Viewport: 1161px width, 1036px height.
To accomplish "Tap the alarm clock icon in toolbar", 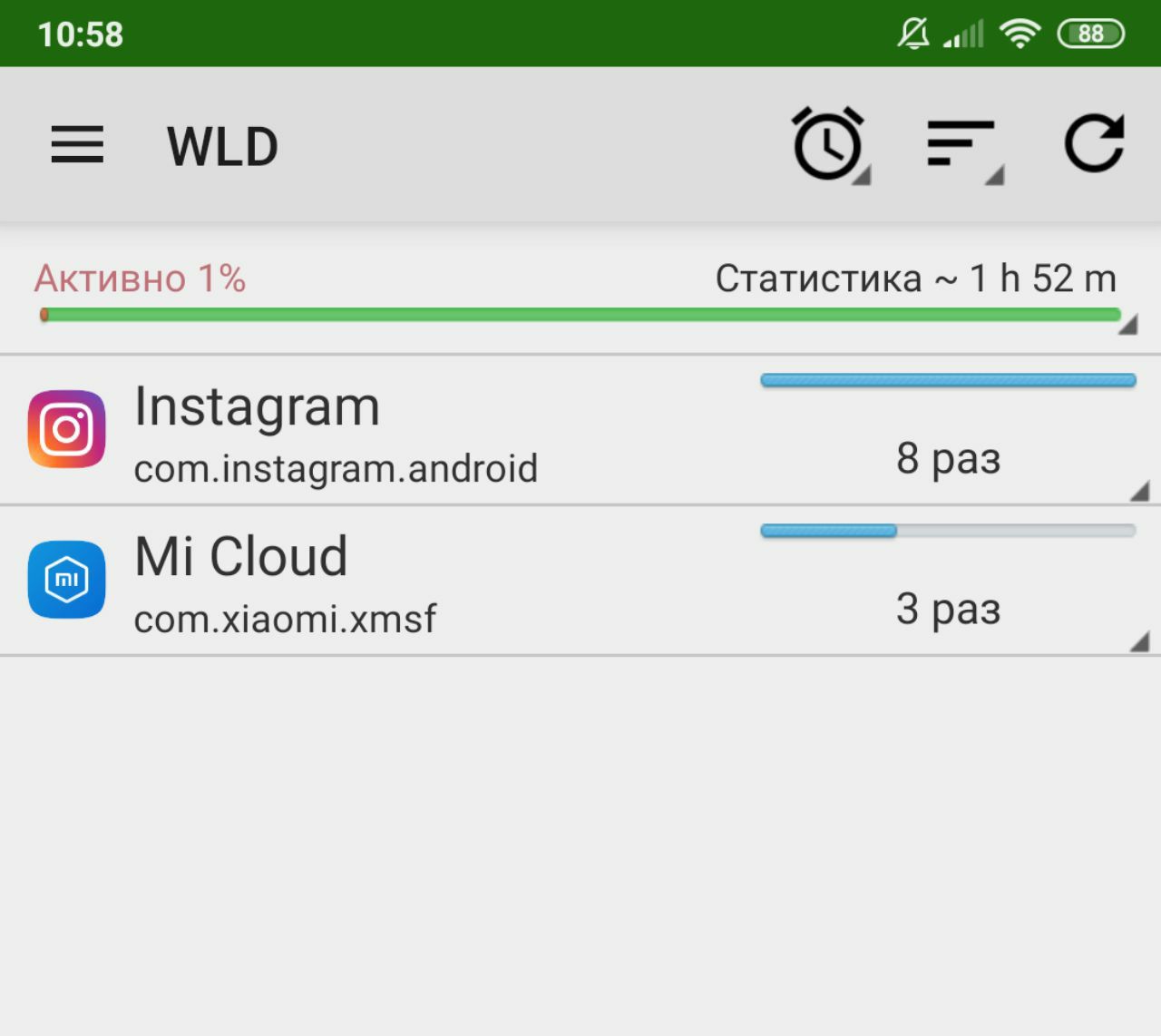I will (828, 143).
